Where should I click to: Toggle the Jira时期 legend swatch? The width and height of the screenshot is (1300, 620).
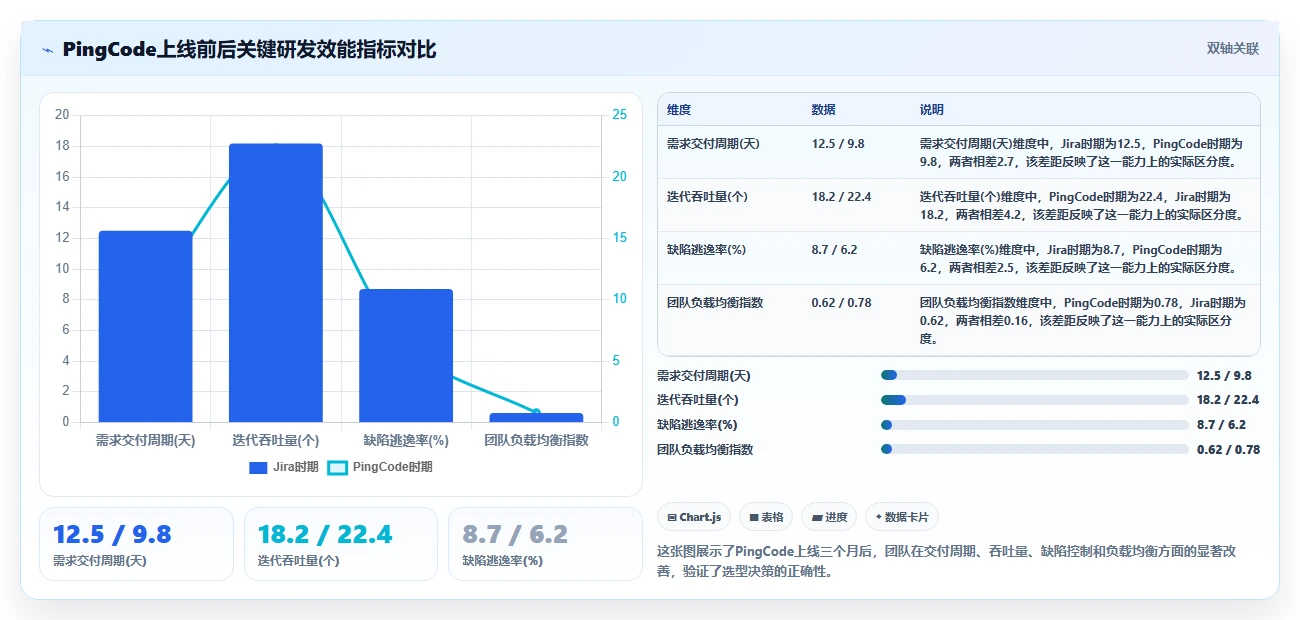tap(258, 467)
